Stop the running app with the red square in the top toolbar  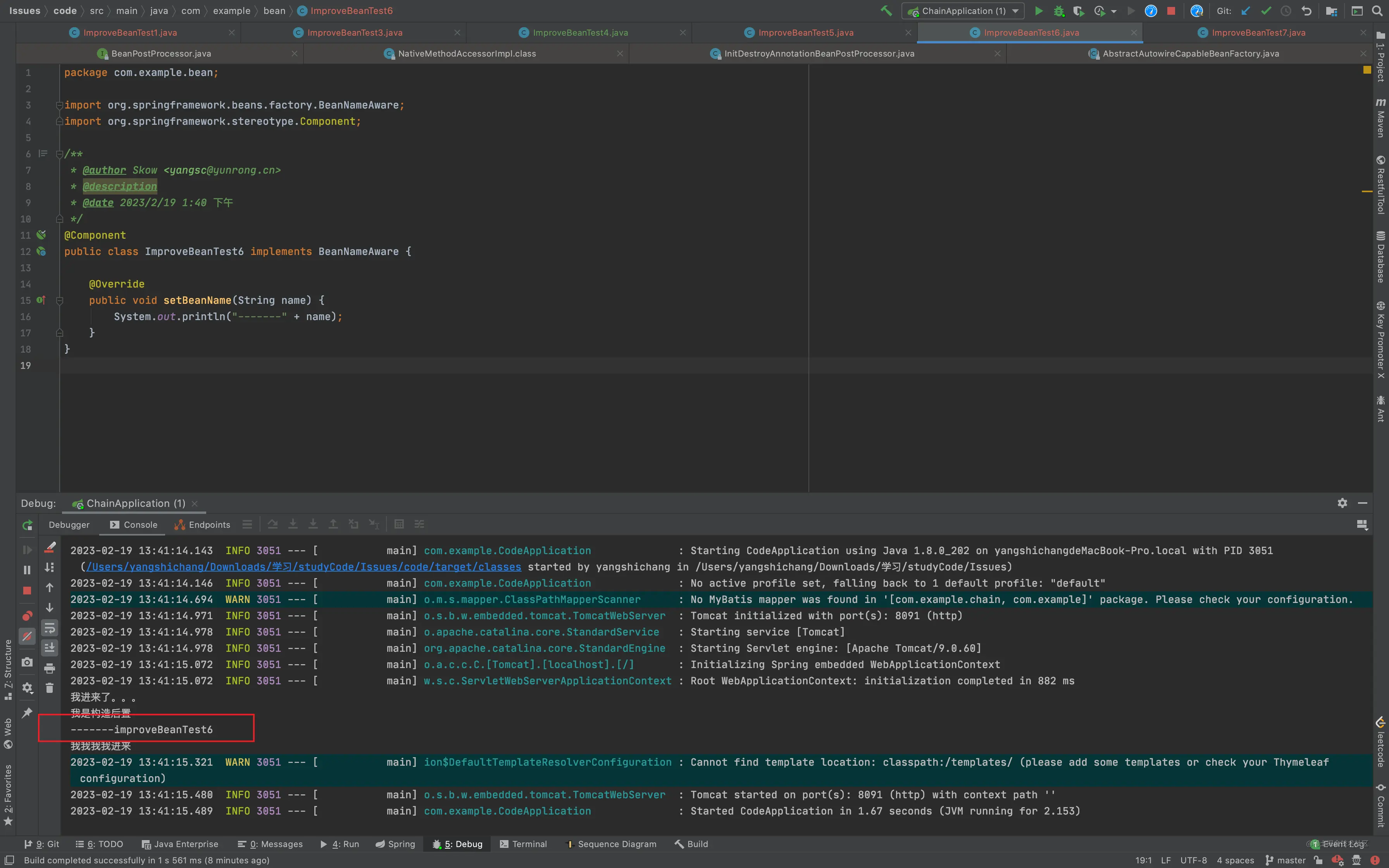[x=1171, y=11]
